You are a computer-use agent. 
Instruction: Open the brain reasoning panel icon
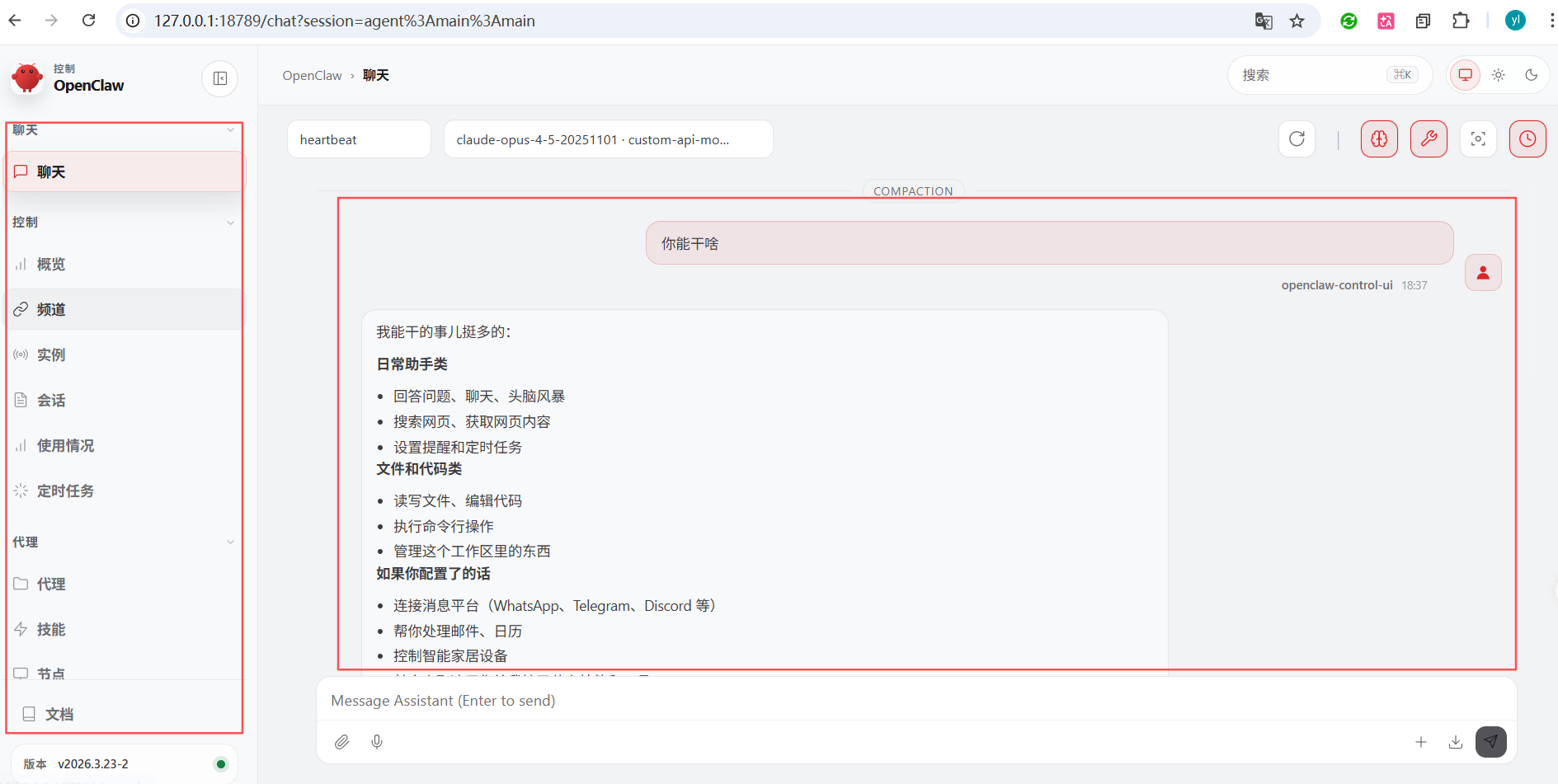point(1379,138)
